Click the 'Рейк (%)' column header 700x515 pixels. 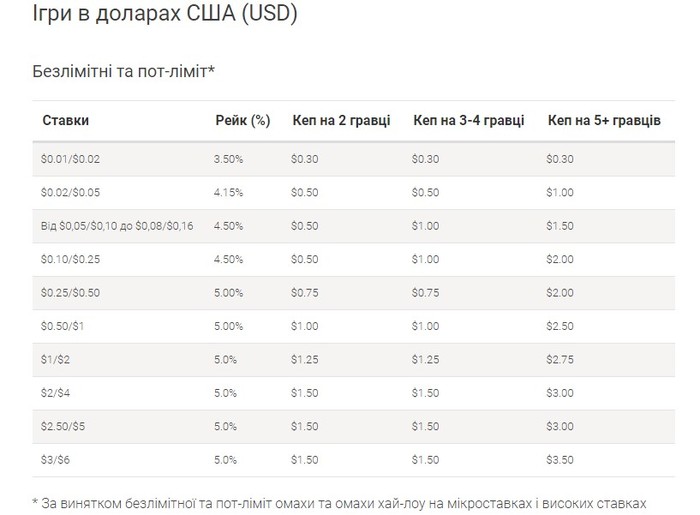243,120
